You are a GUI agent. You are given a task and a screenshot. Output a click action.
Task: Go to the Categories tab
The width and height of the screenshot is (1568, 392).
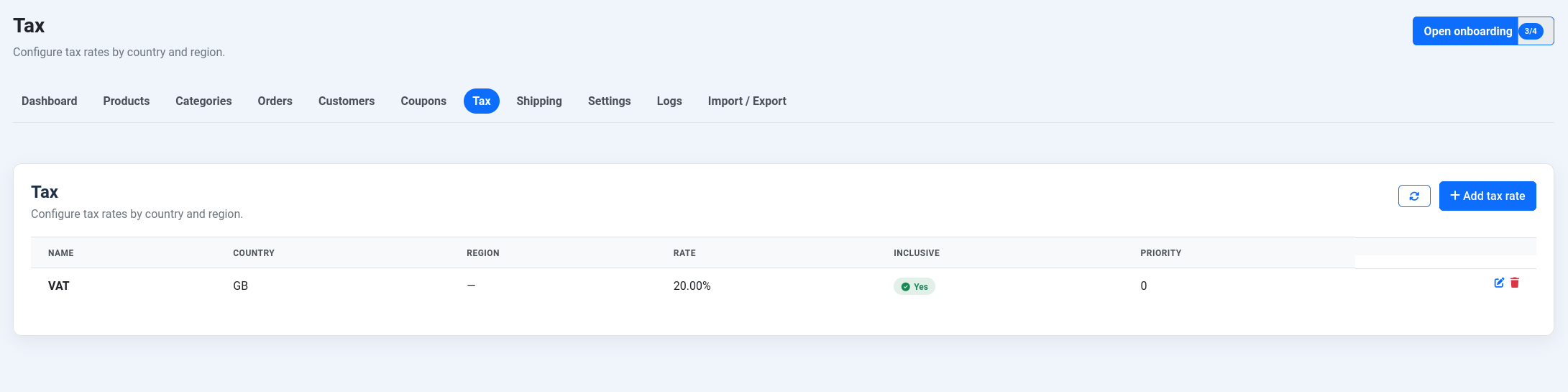[x=203, y=101]
